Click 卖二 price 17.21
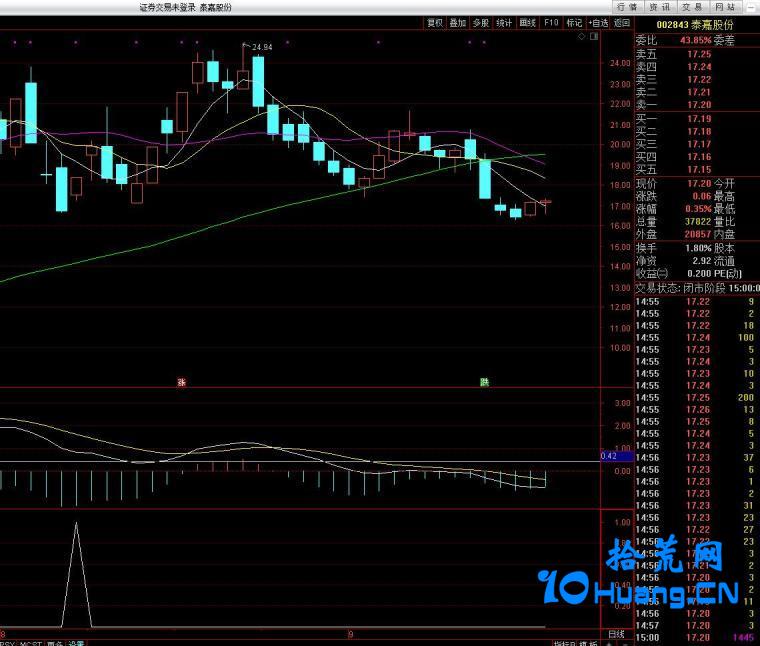The width and height of the screenshot is (760, 646). point(699,92)
